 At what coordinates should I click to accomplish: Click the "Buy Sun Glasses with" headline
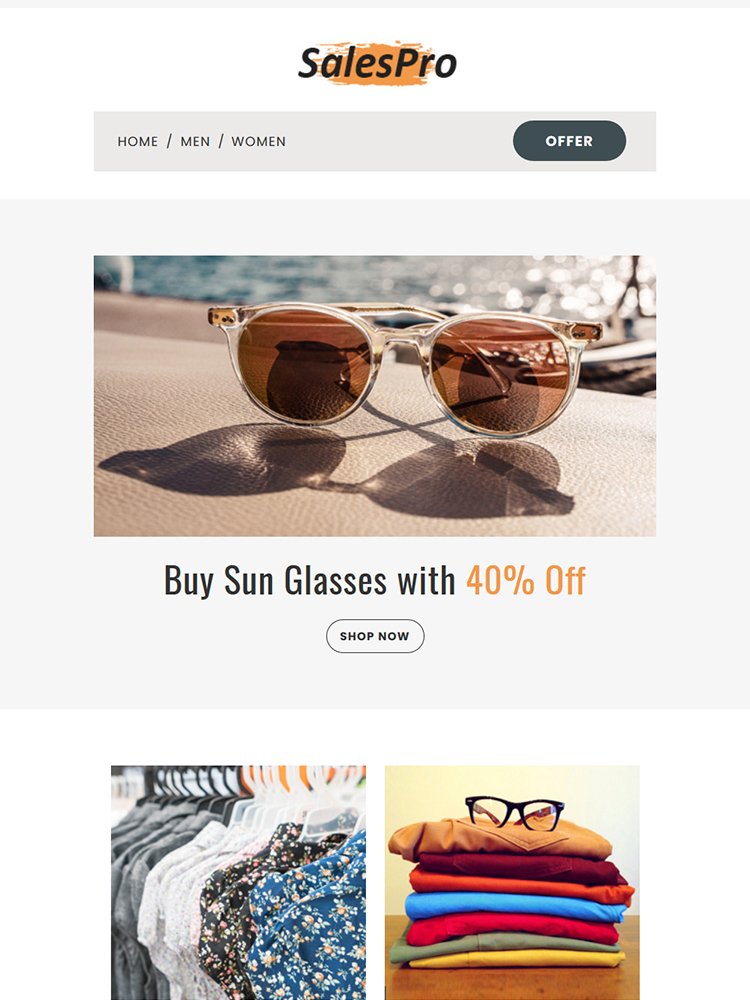pyautogui.click(x=309, y=580)
